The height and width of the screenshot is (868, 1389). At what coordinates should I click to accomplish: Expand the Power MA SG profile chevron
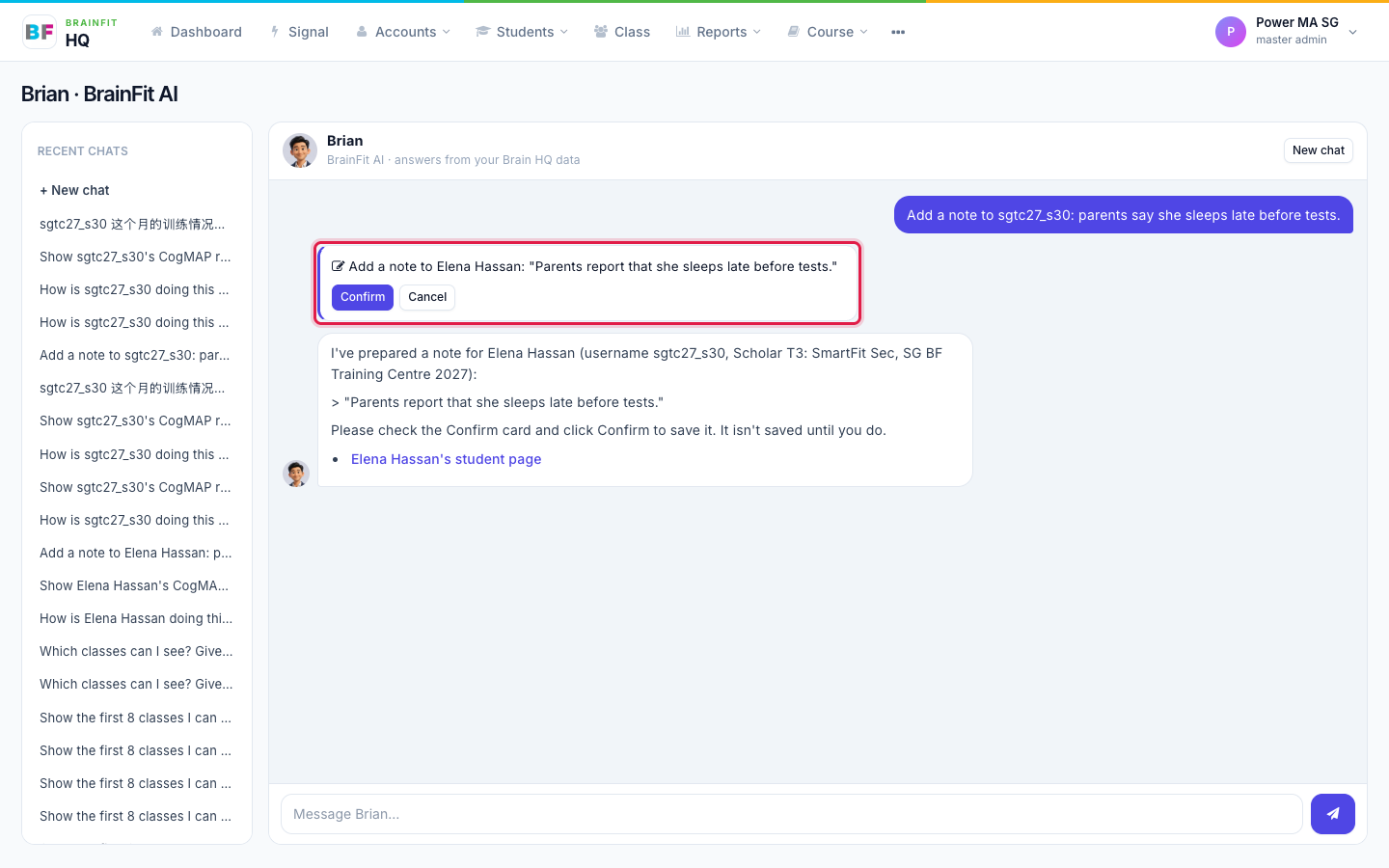(x=1353, y=32)
